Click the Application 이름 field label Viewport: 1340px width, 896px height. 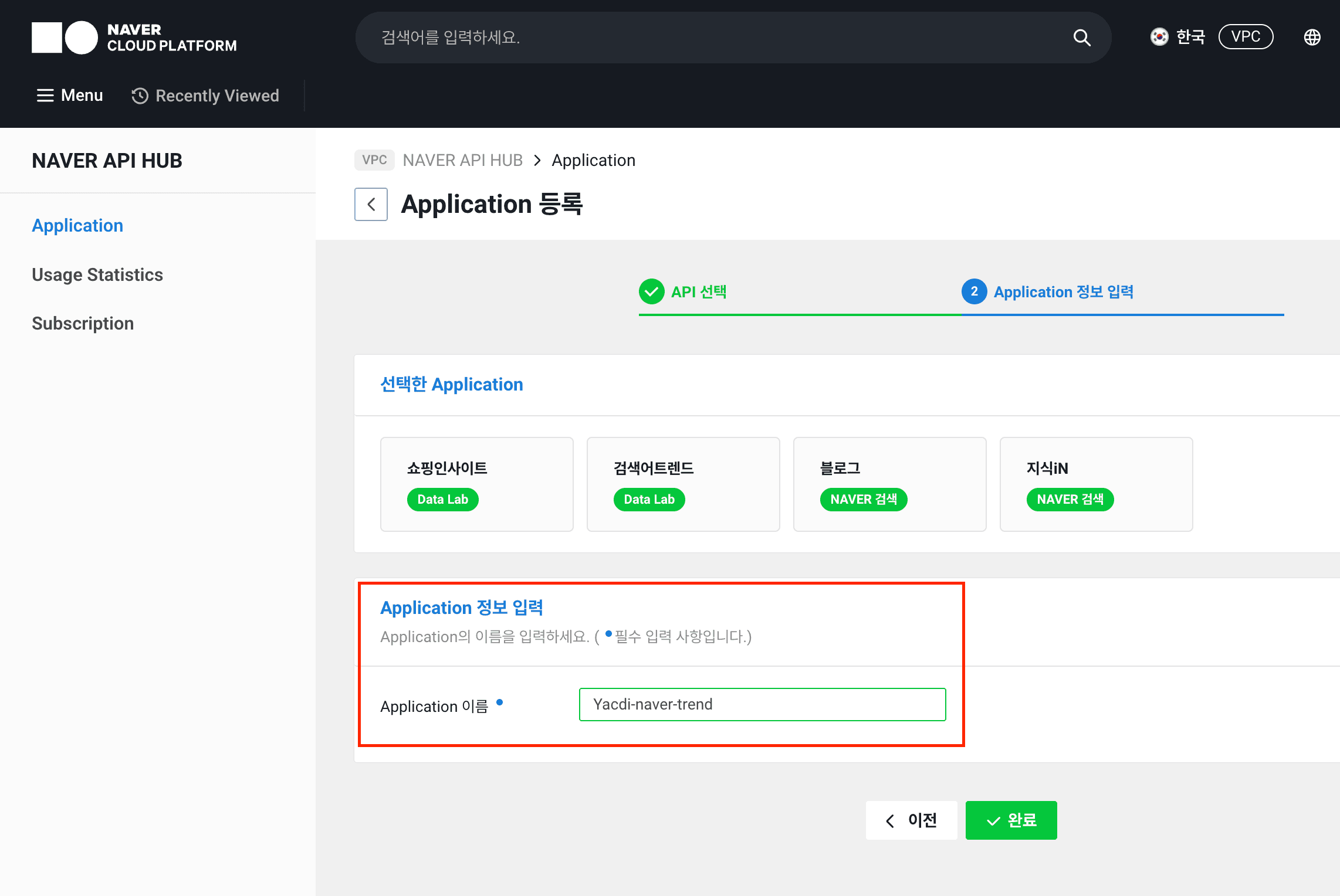pos(434,706)
